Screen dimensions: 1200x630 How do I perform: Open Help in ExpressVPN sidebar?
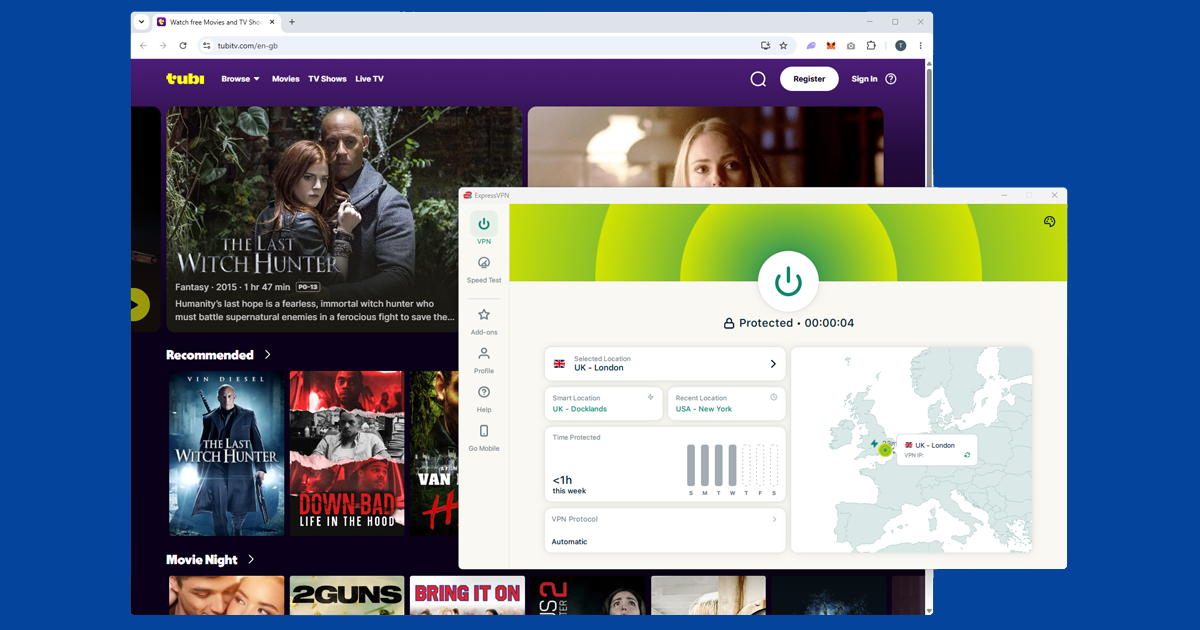click(484, 399)
